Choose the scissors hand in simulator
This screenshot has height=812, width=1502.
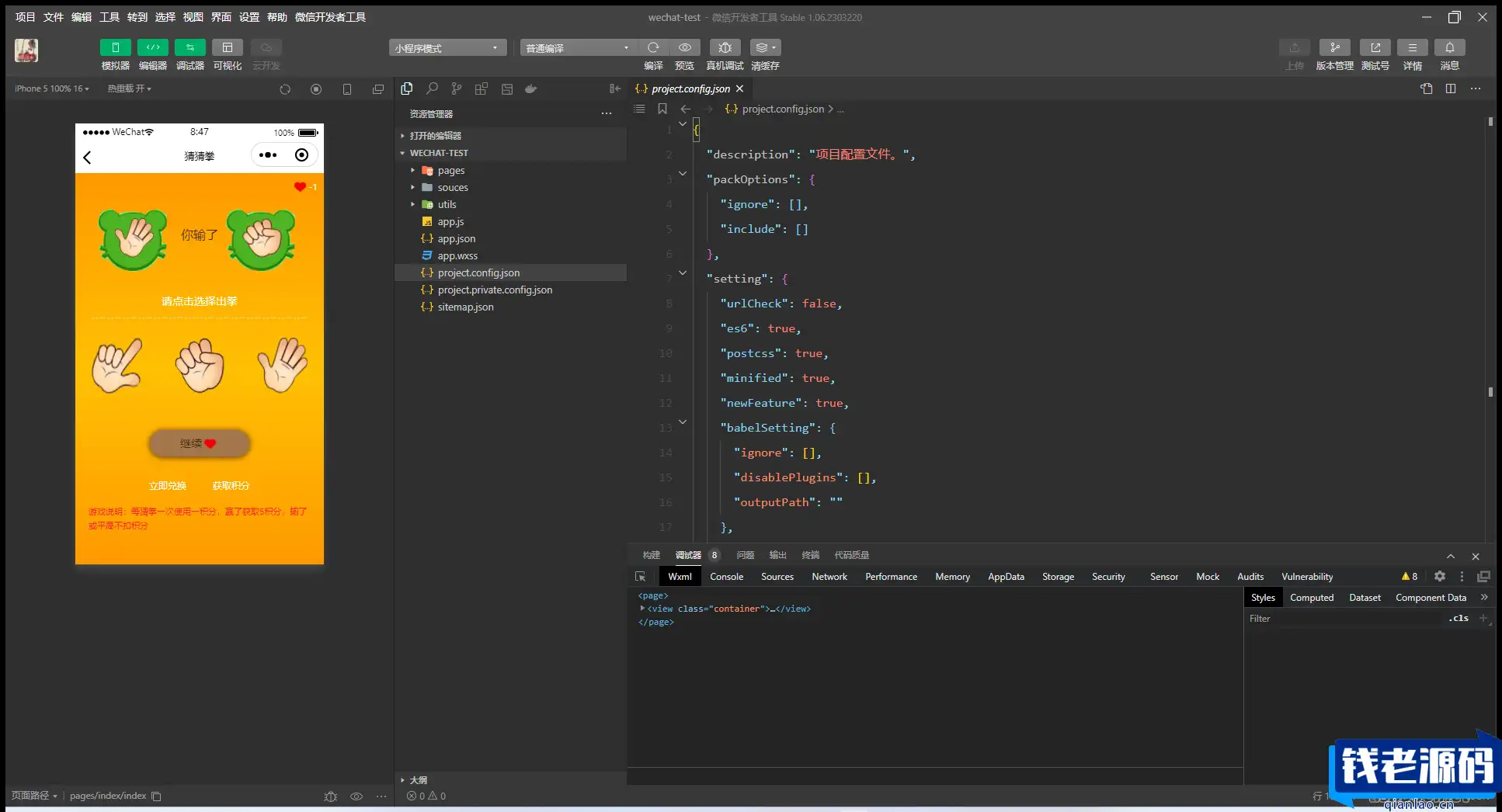(x=116, y=365)
